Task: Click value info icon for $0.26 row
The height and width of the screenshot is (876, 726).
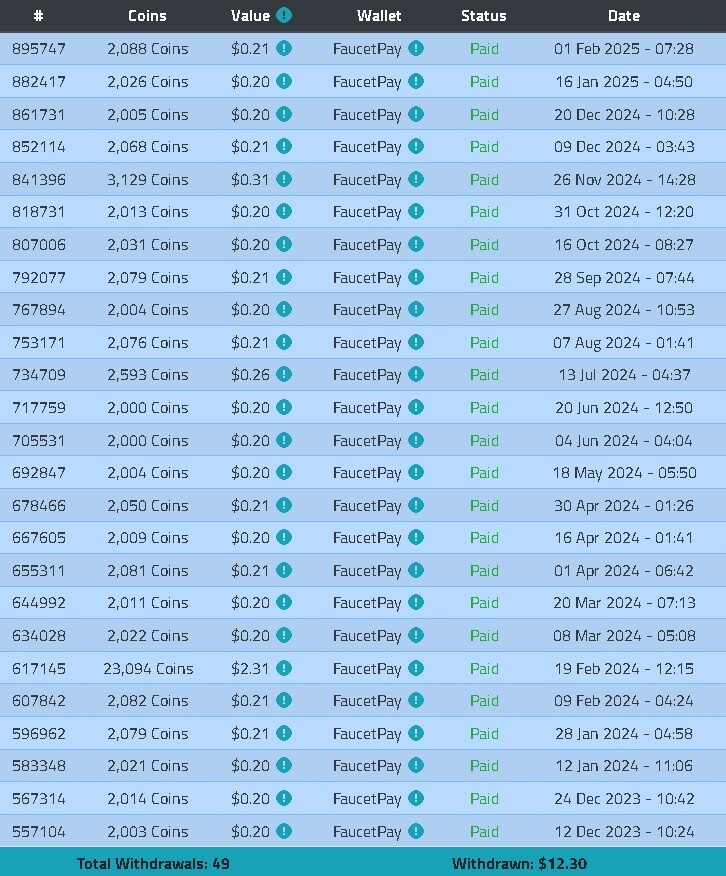Action: coord(284,374)
